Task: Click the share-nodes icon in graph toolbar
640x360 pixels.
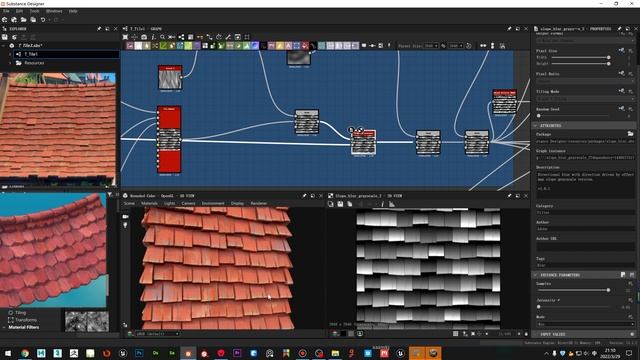Action: pyautogui.click(x=181, y=37)
